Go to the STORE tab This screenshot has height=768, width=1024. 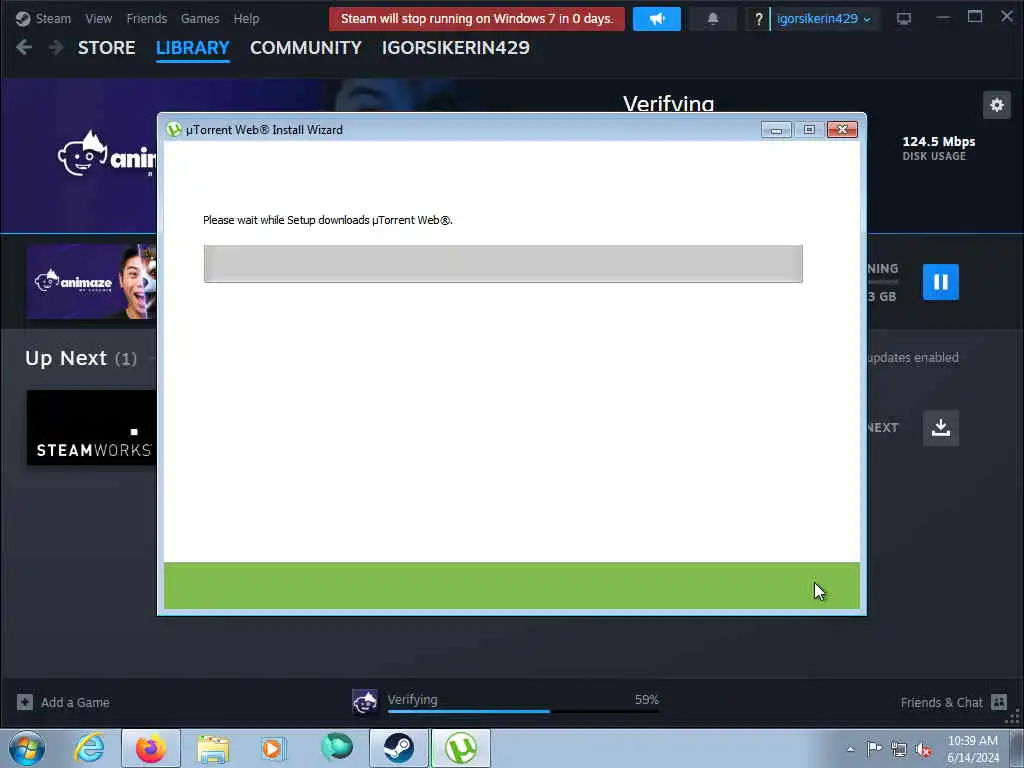106,48
